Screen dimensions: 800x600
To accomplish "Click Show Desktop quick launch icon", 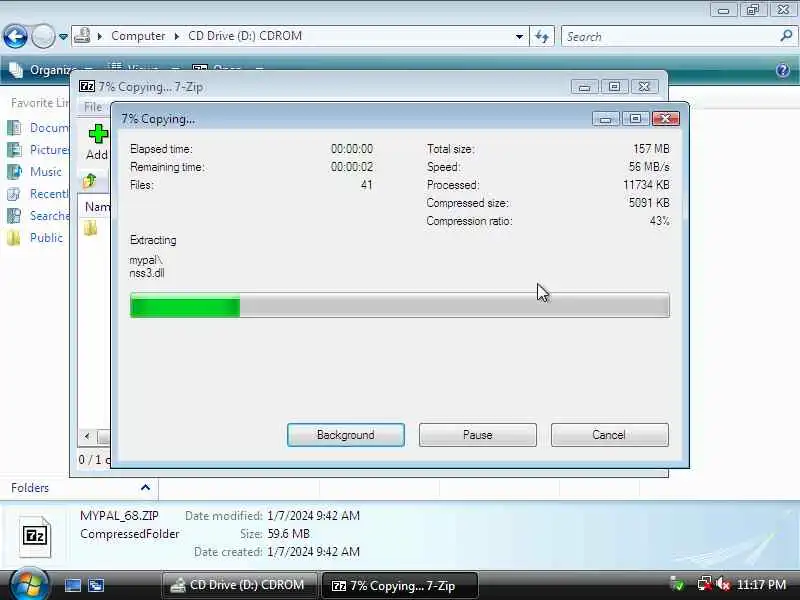I will [73, 585].
